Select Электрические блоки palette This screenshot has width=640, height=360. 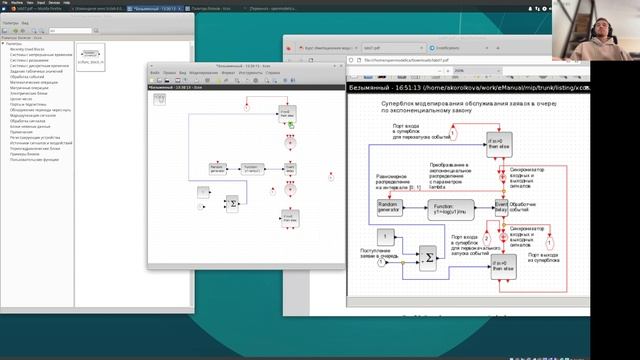click(29, 93)
